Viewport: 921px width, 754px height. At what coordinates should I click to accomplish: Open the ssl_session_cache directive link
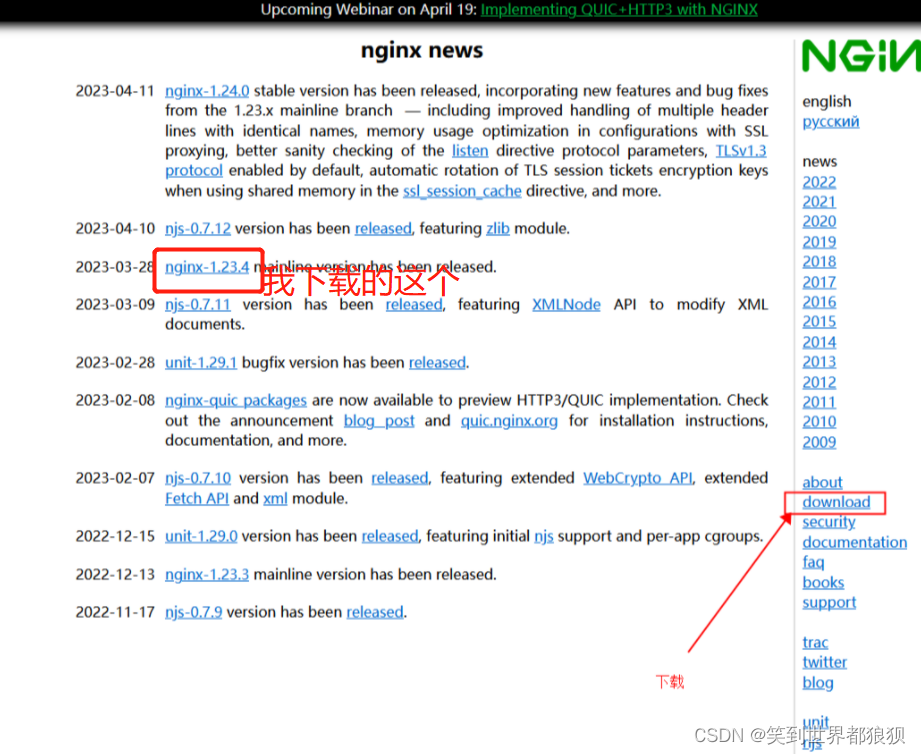(x=462, y=191)
